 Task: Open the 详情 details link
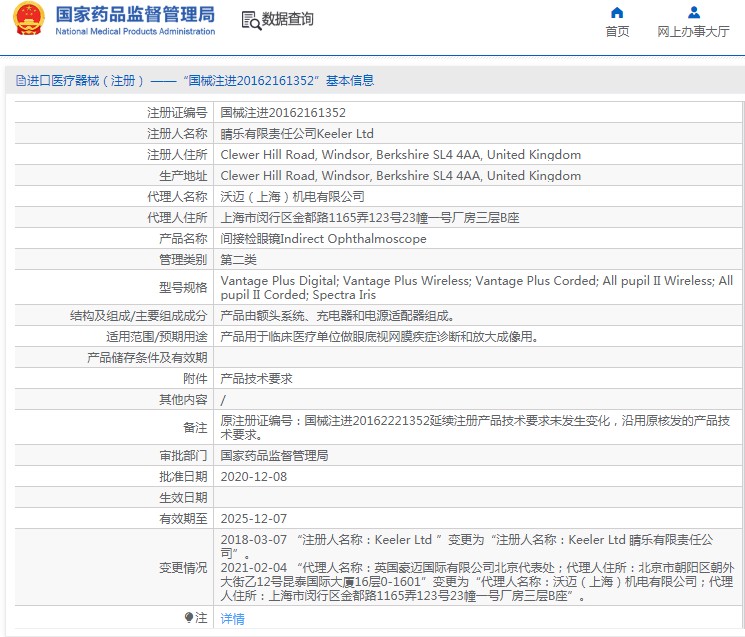click(232, 618)
